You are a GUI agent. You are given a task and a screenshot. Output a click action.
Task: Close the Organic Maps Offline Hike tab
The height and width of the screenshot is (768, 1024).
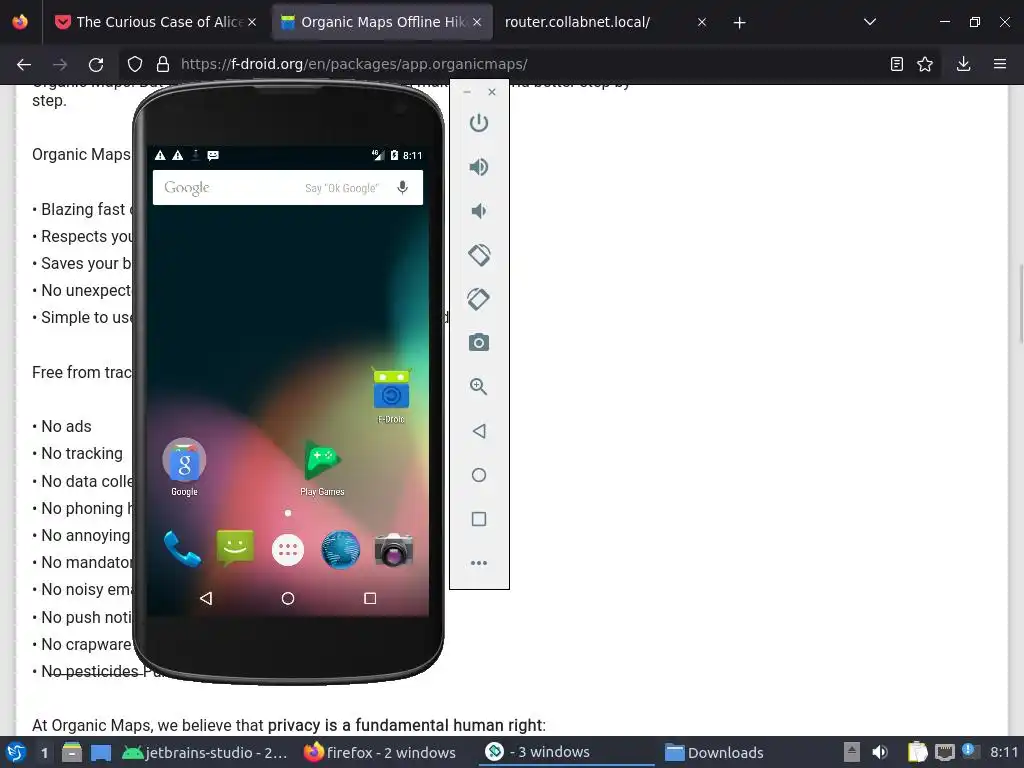[x=477, y=22]
